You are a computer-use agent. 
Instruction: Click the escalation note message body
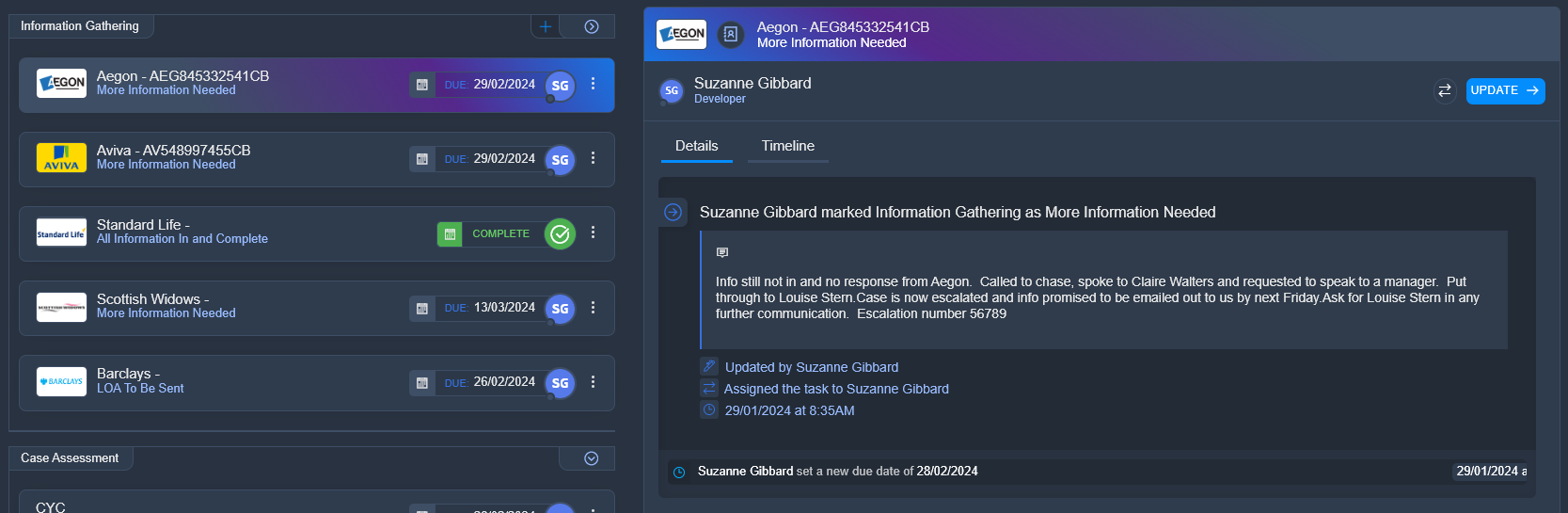click(x=1098, y=297)
